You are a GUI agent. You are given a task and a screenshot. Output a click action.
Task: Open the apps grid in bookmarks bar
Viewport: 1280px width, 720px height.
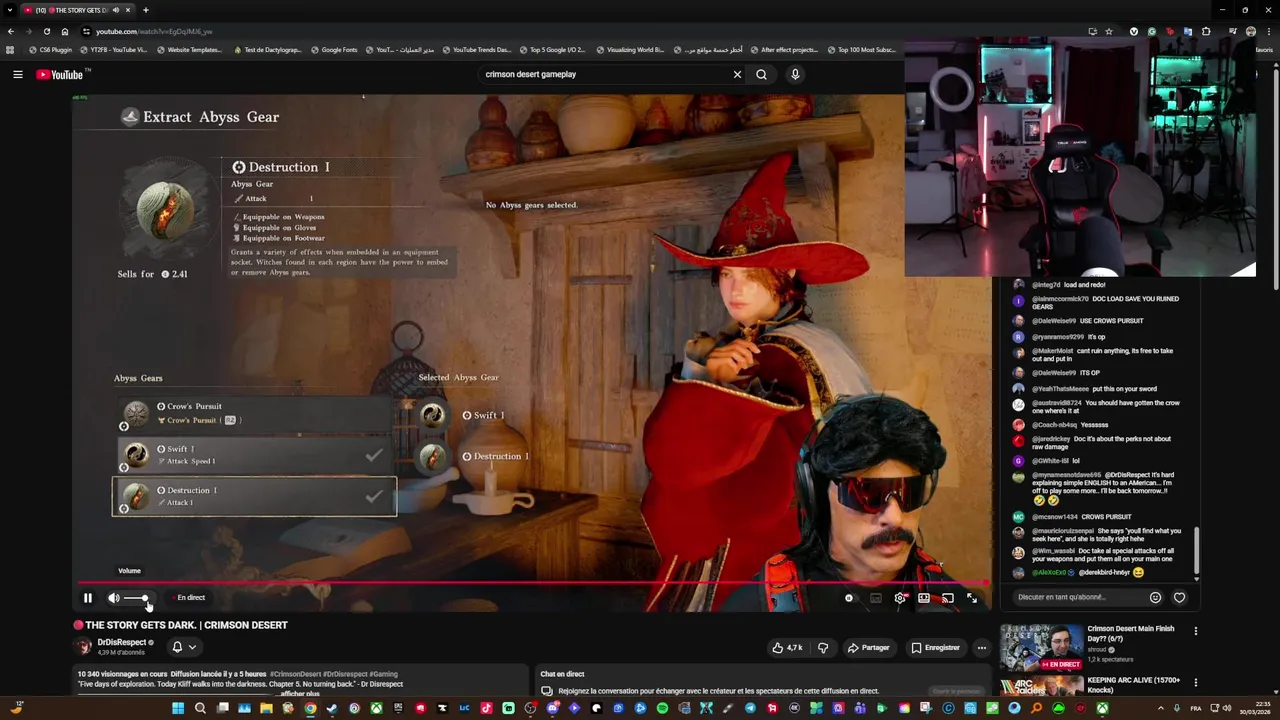(x=10, y=49)
